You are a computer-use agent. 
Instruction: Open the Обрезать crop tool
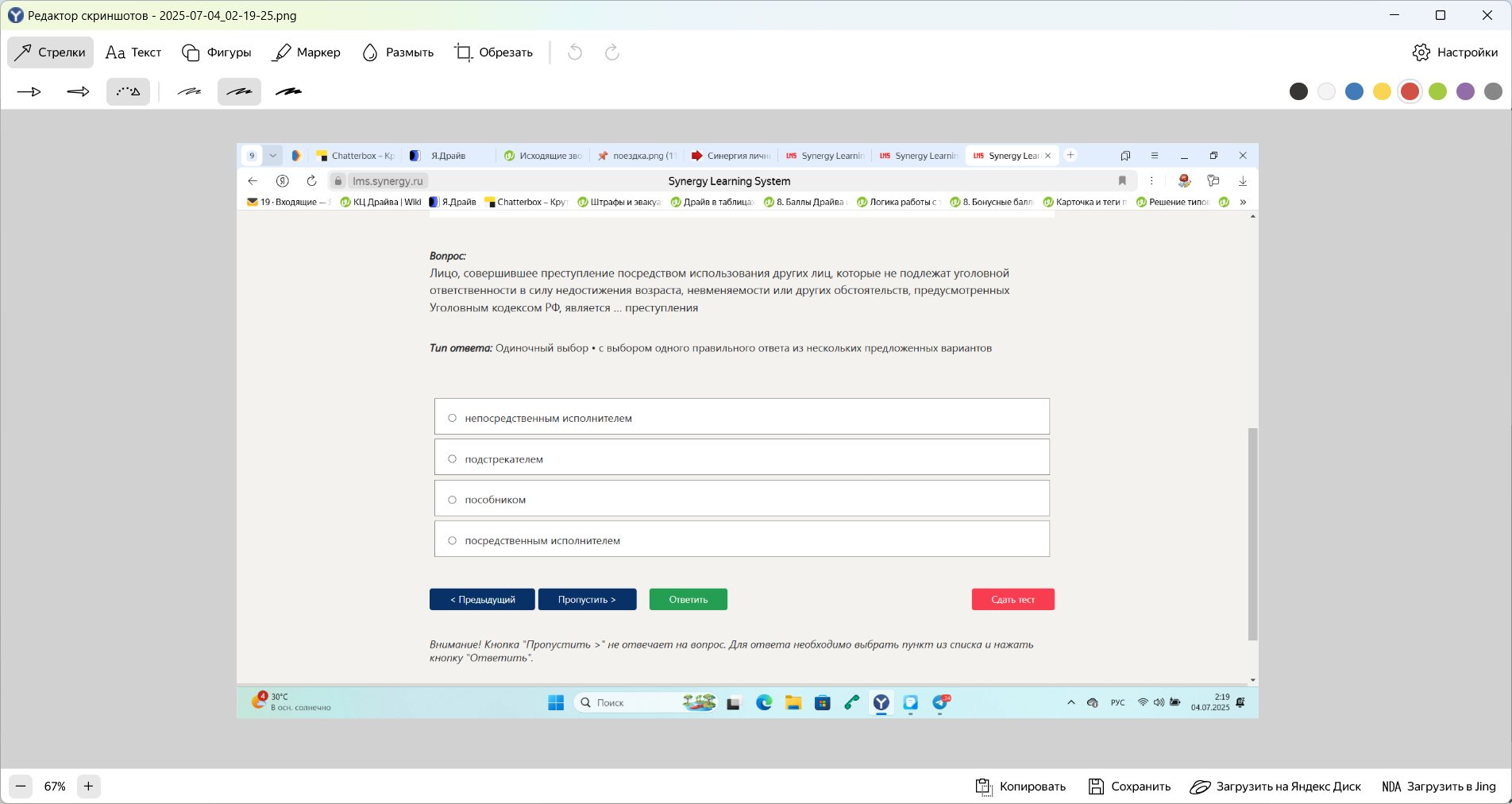point(493,52)
